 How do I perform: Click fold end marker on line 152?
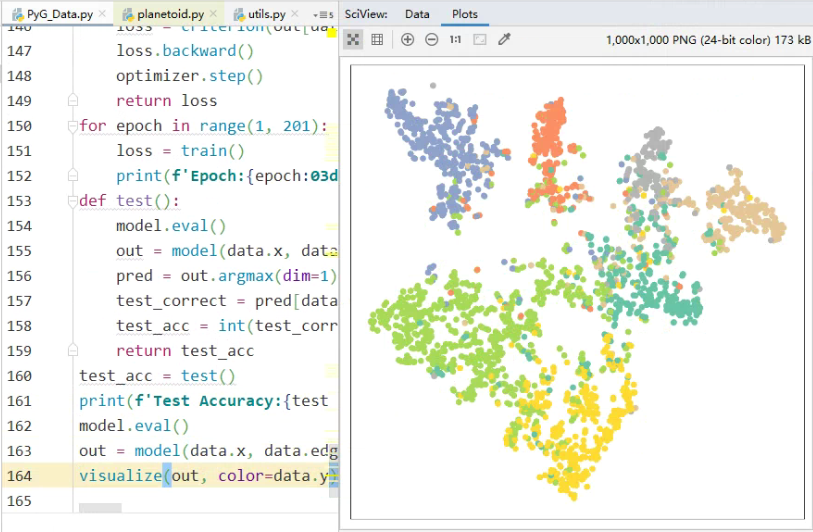(73, 175)
